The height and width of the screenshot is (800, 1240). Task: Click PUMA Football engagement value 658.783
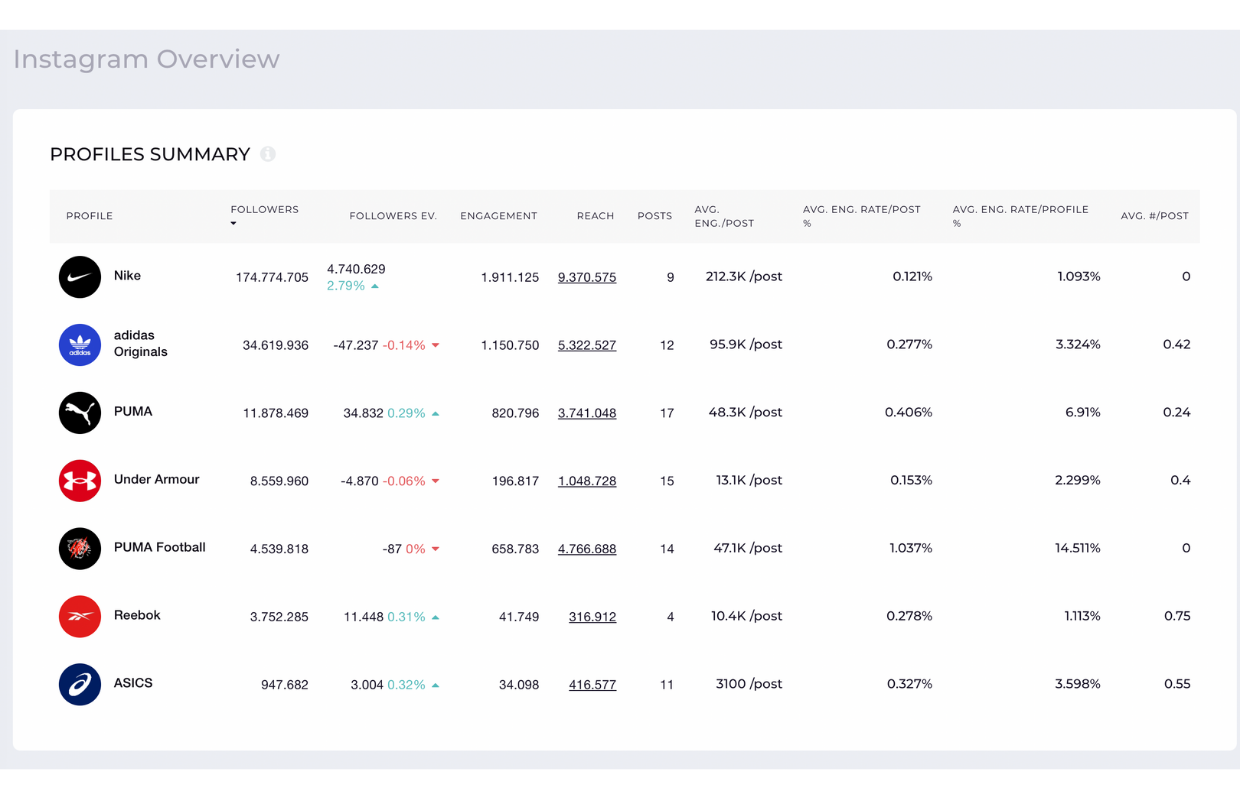click(x=515, y=549)
